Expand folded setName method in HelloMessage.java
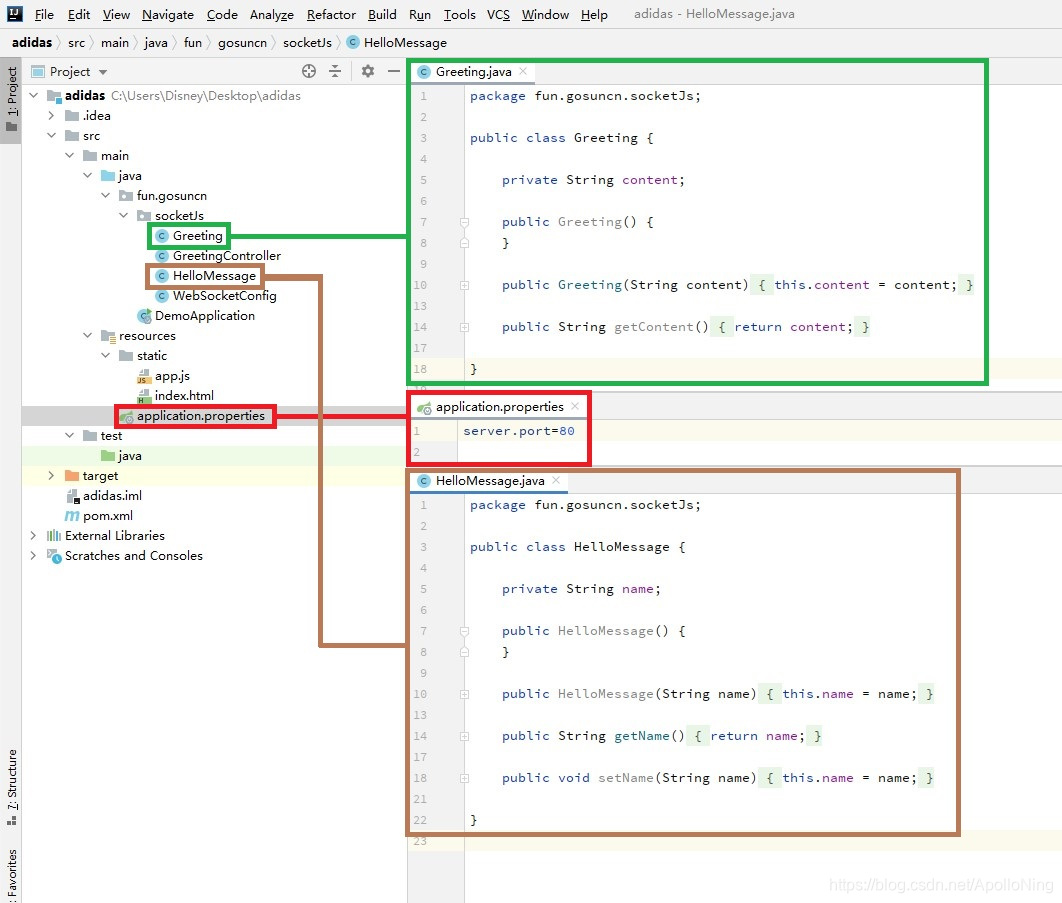 tap(465, 778)
